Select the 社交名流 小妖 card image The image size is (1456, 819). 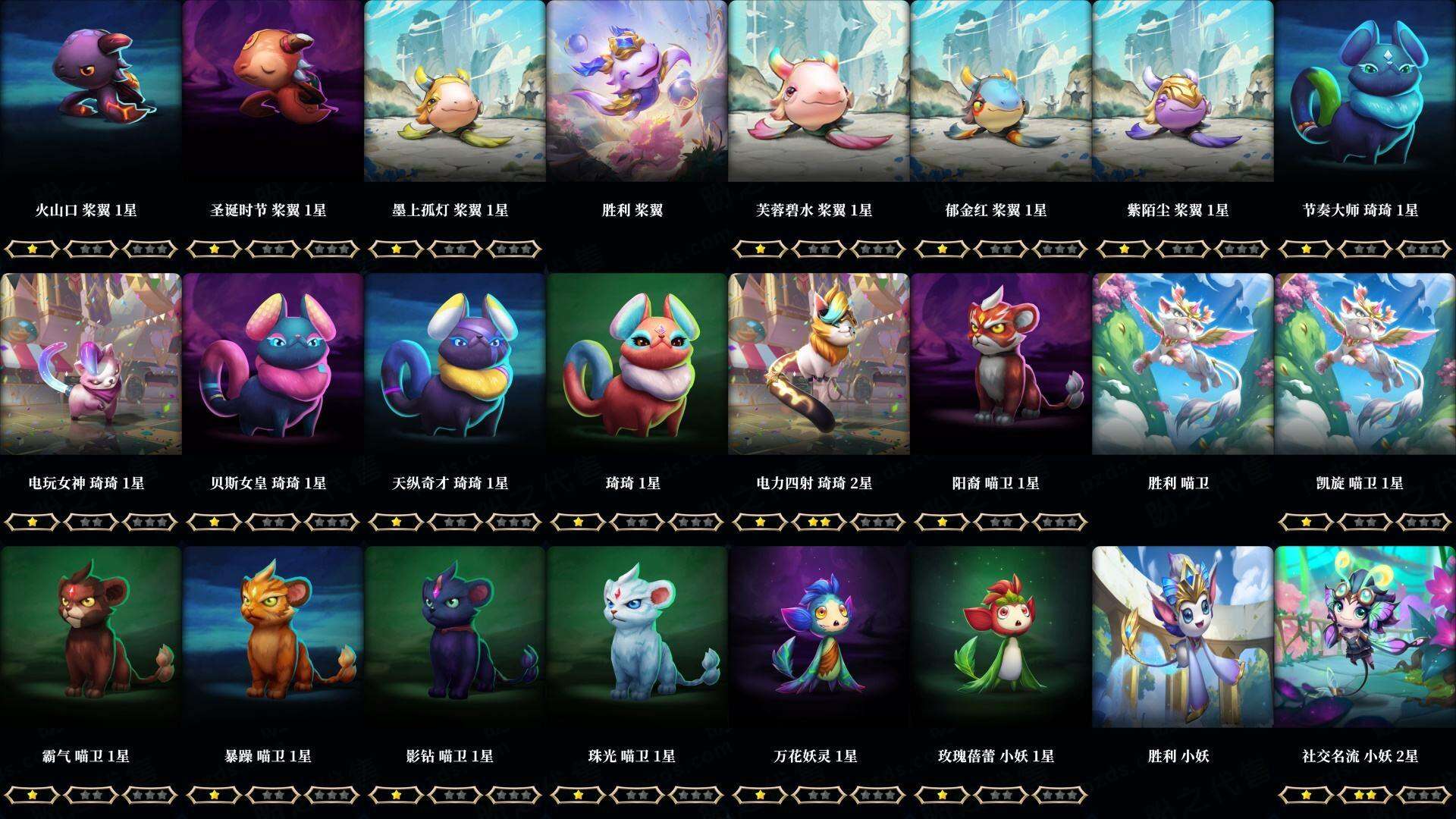[1364, 637]
